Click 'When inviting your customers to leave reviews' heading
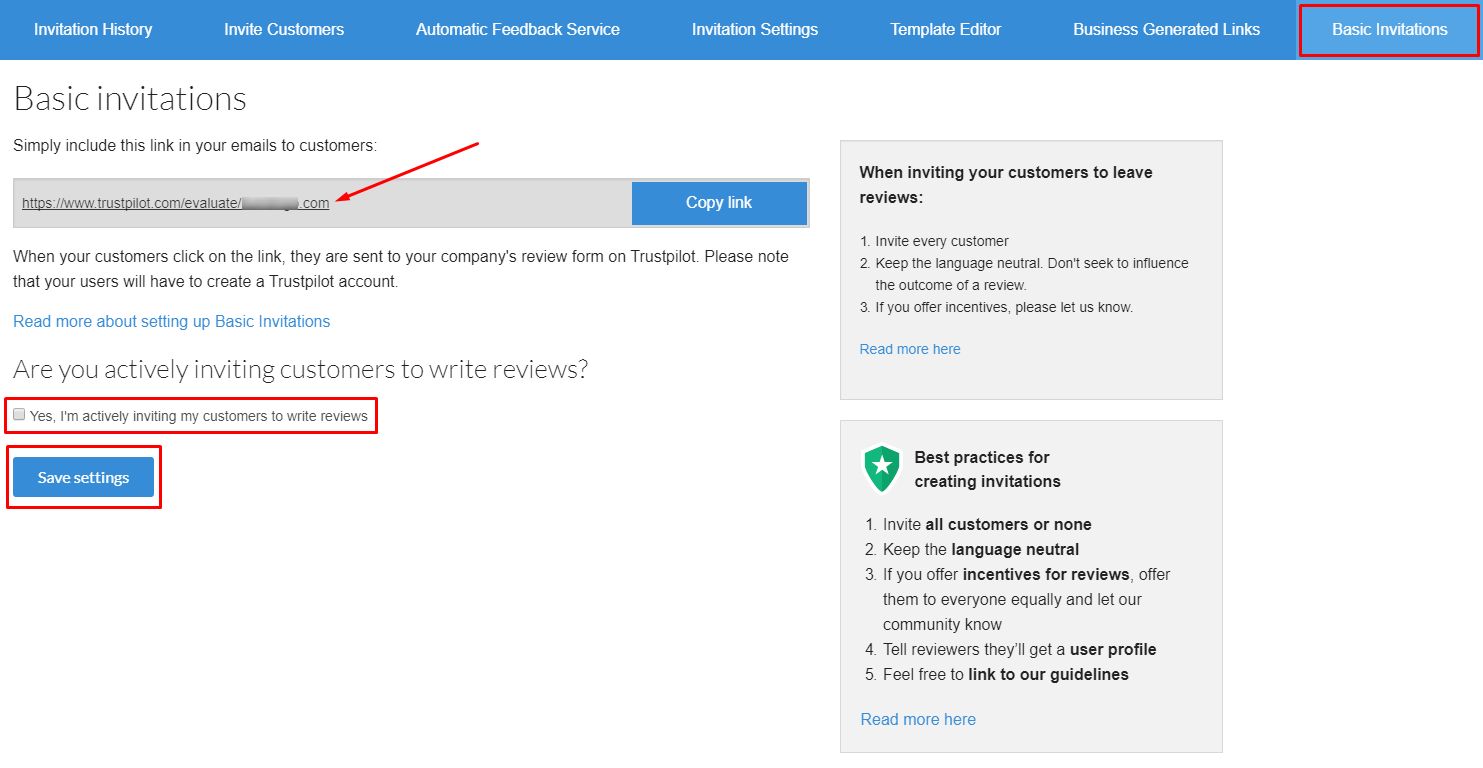Image resolution: width=1483 pixels, height=768 pixels. (1006, 185)
